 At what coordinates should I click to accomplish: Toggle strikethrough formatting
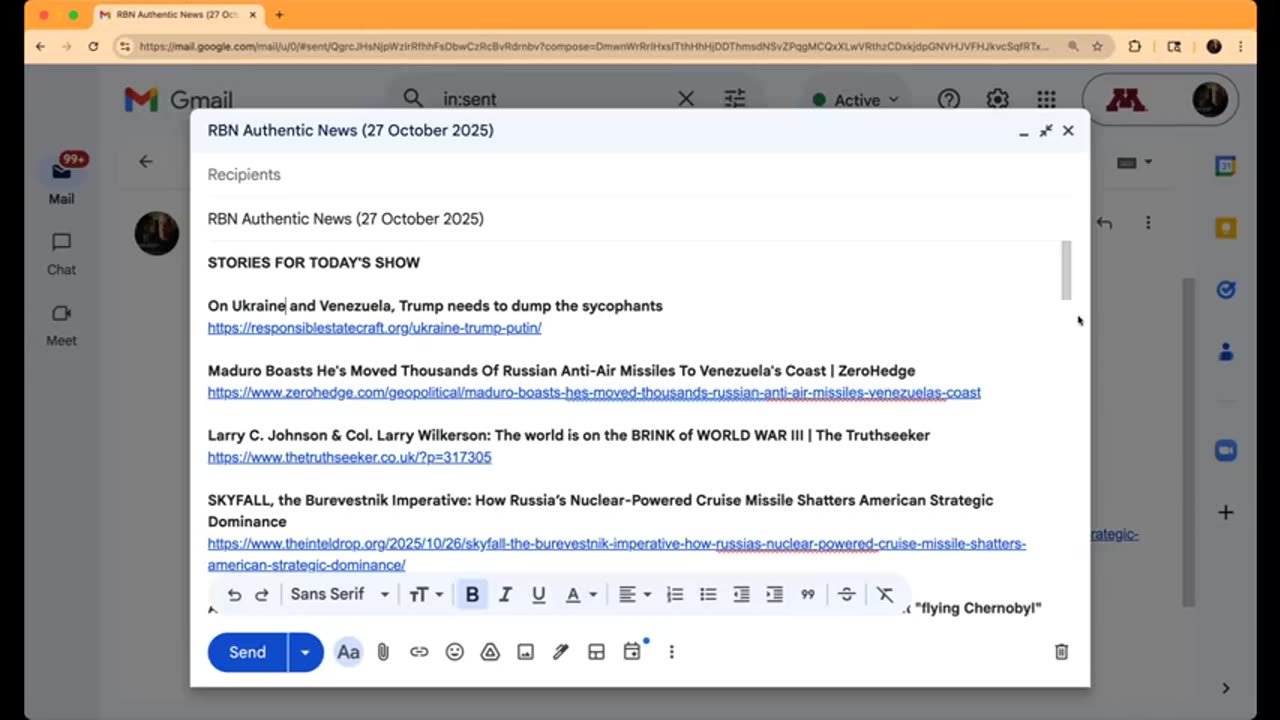point(846,595)
